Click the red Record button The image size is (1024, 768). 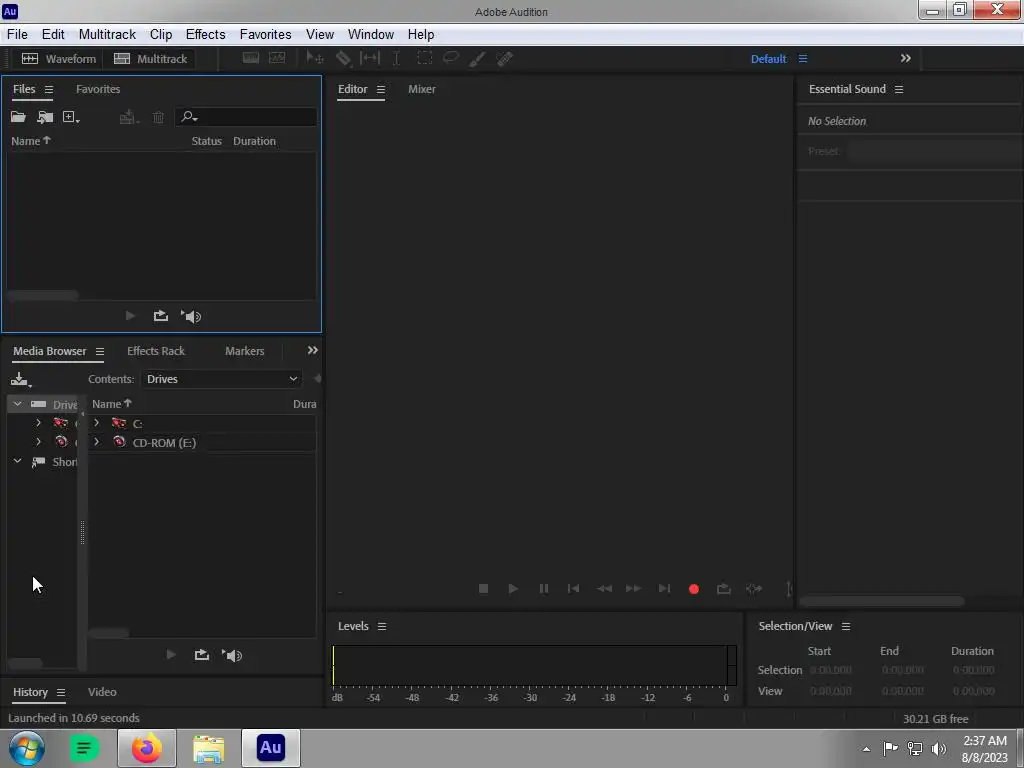pos(694,589)
